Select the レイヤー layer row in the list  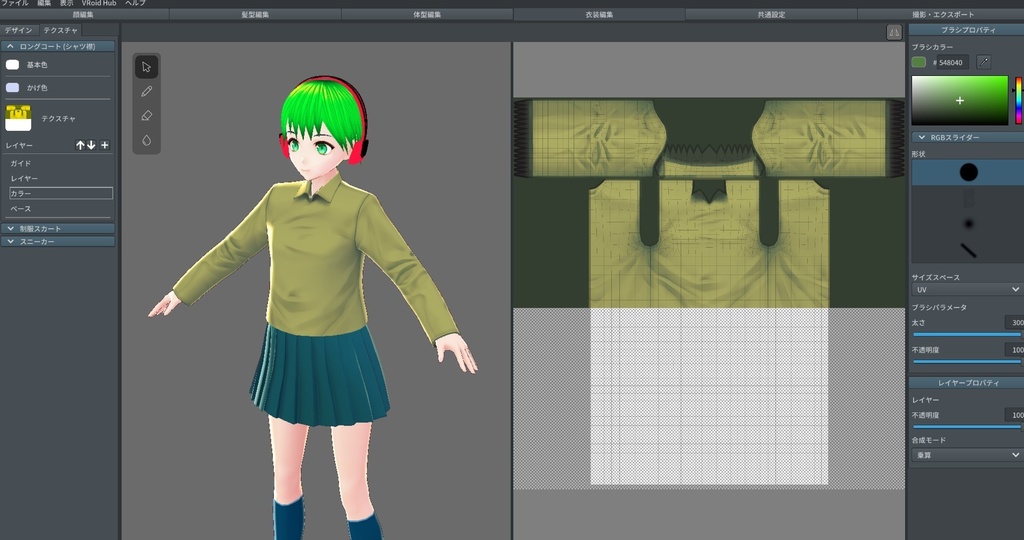click(x=60, y=178)
